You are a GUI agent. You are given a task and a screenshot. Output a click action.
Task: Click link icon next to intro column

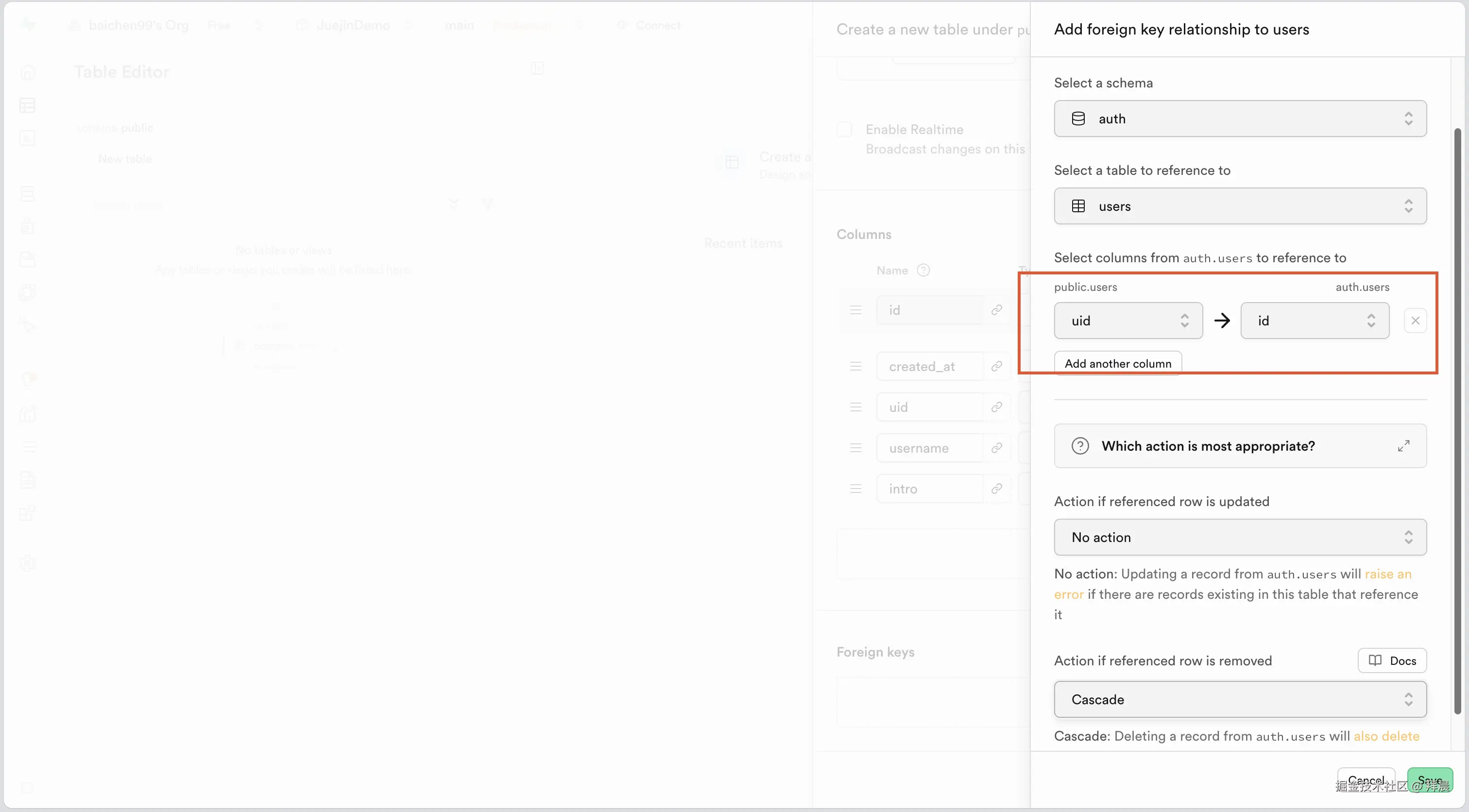996,489
